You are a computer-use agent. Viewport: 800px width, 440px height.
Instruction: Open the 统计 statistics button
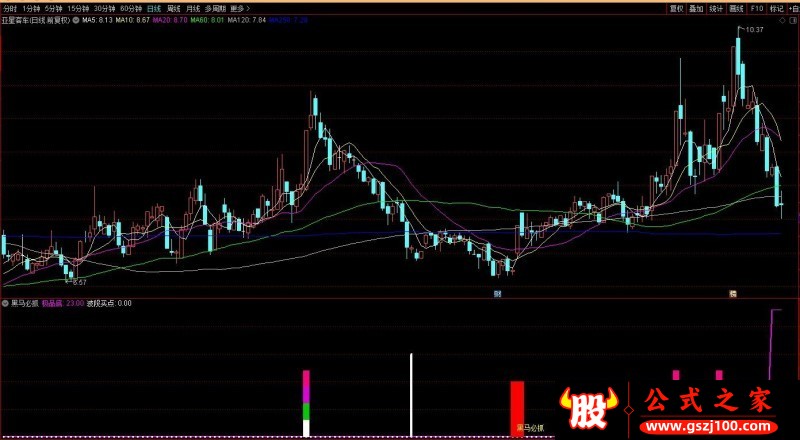tap(716, 8)
